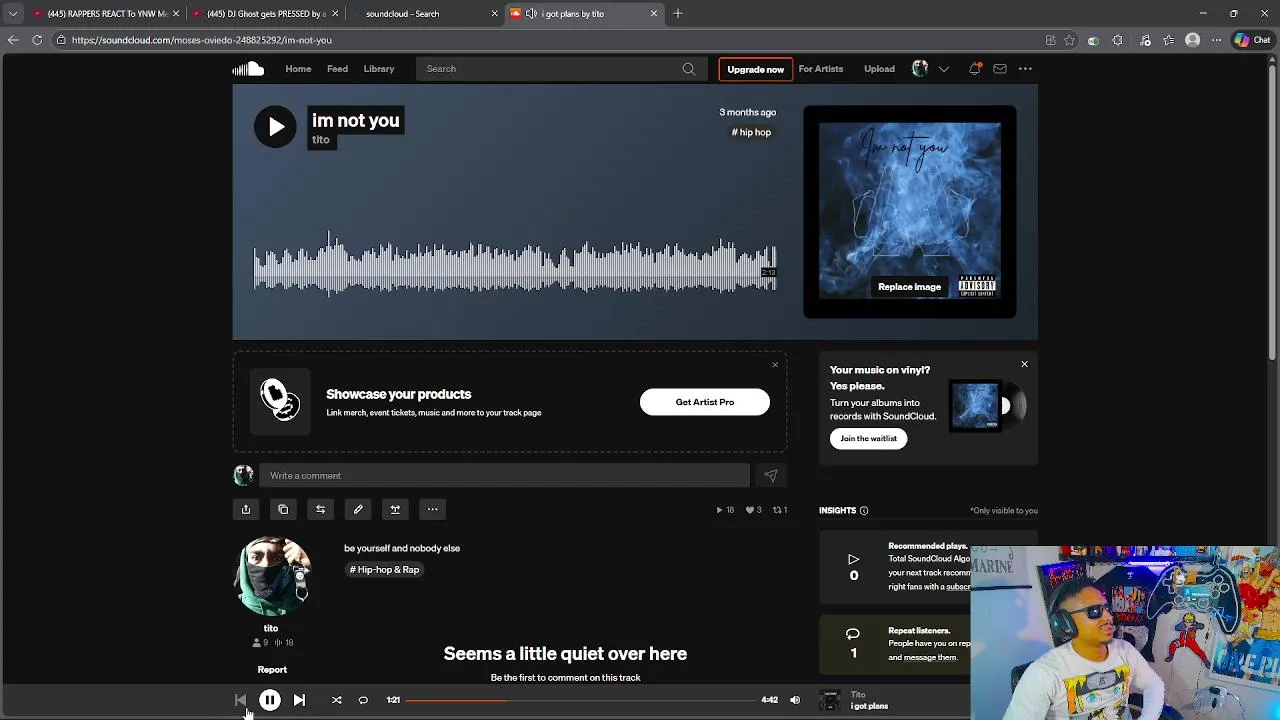Image resolution: width=1280 pixels, height=720 pixels.
Task: Open the track more actions menu
Action: (x=432, y=510)
